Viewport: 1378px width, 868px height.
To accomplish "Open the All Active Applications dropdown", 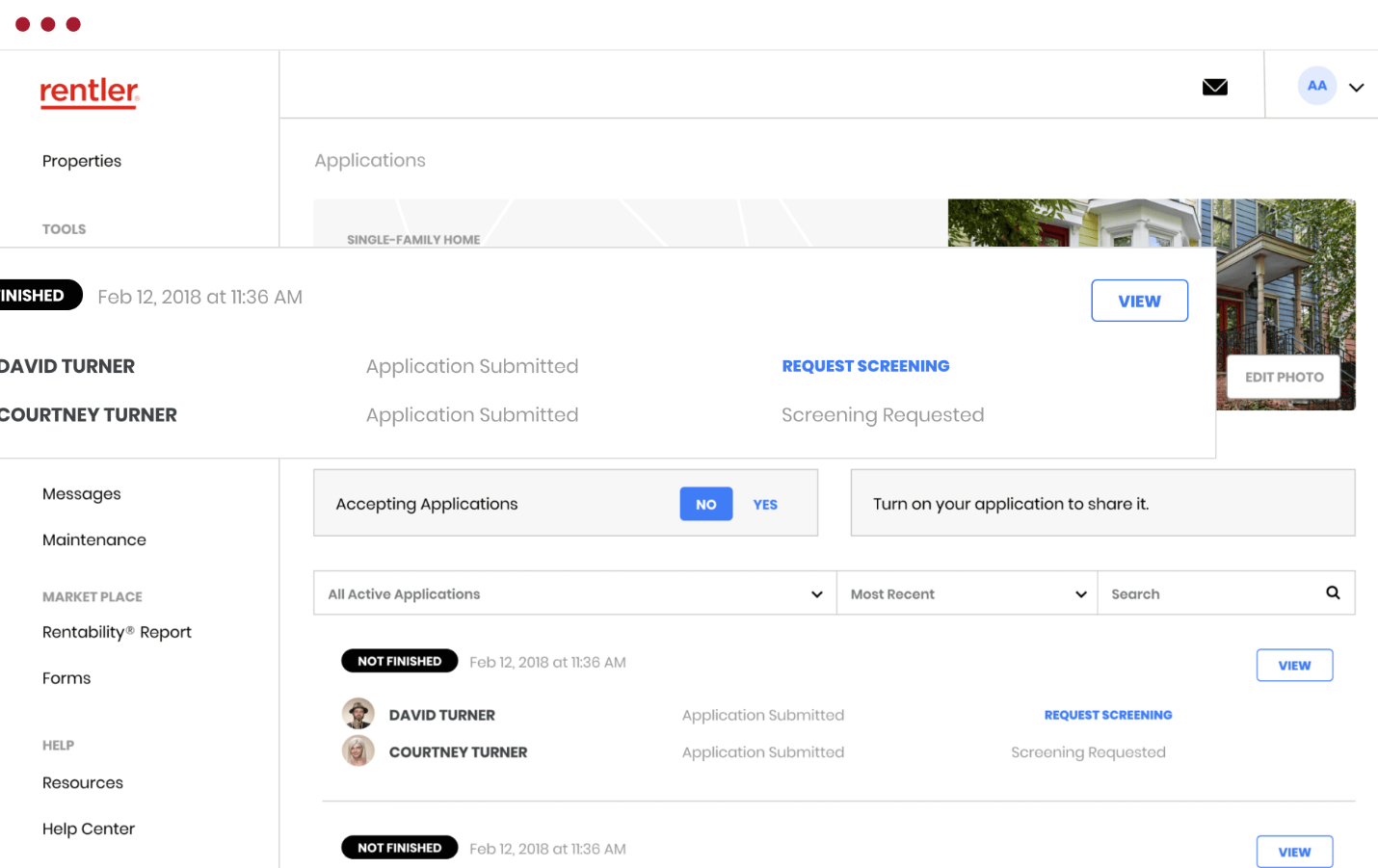I will (574, 593).
